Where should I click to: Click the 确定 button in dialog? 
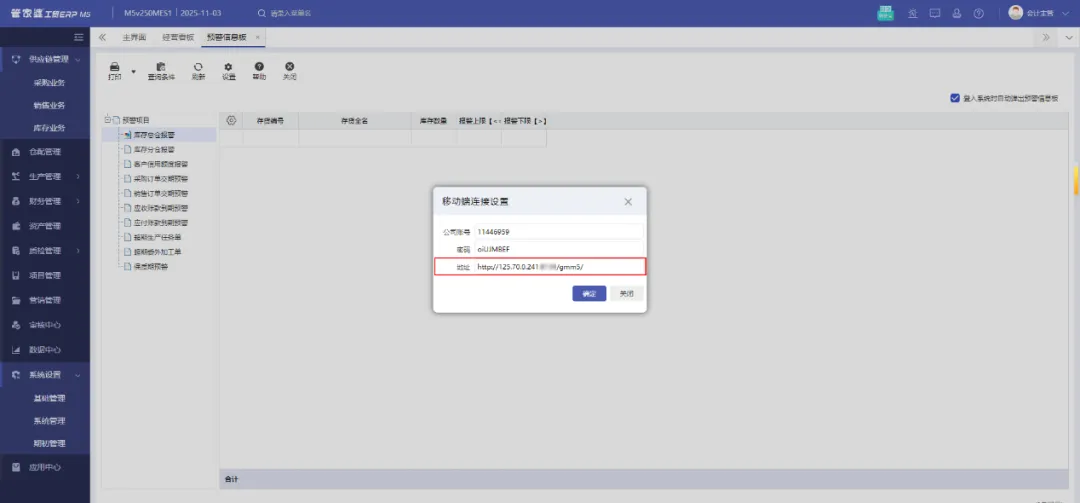tap(589, 294)
